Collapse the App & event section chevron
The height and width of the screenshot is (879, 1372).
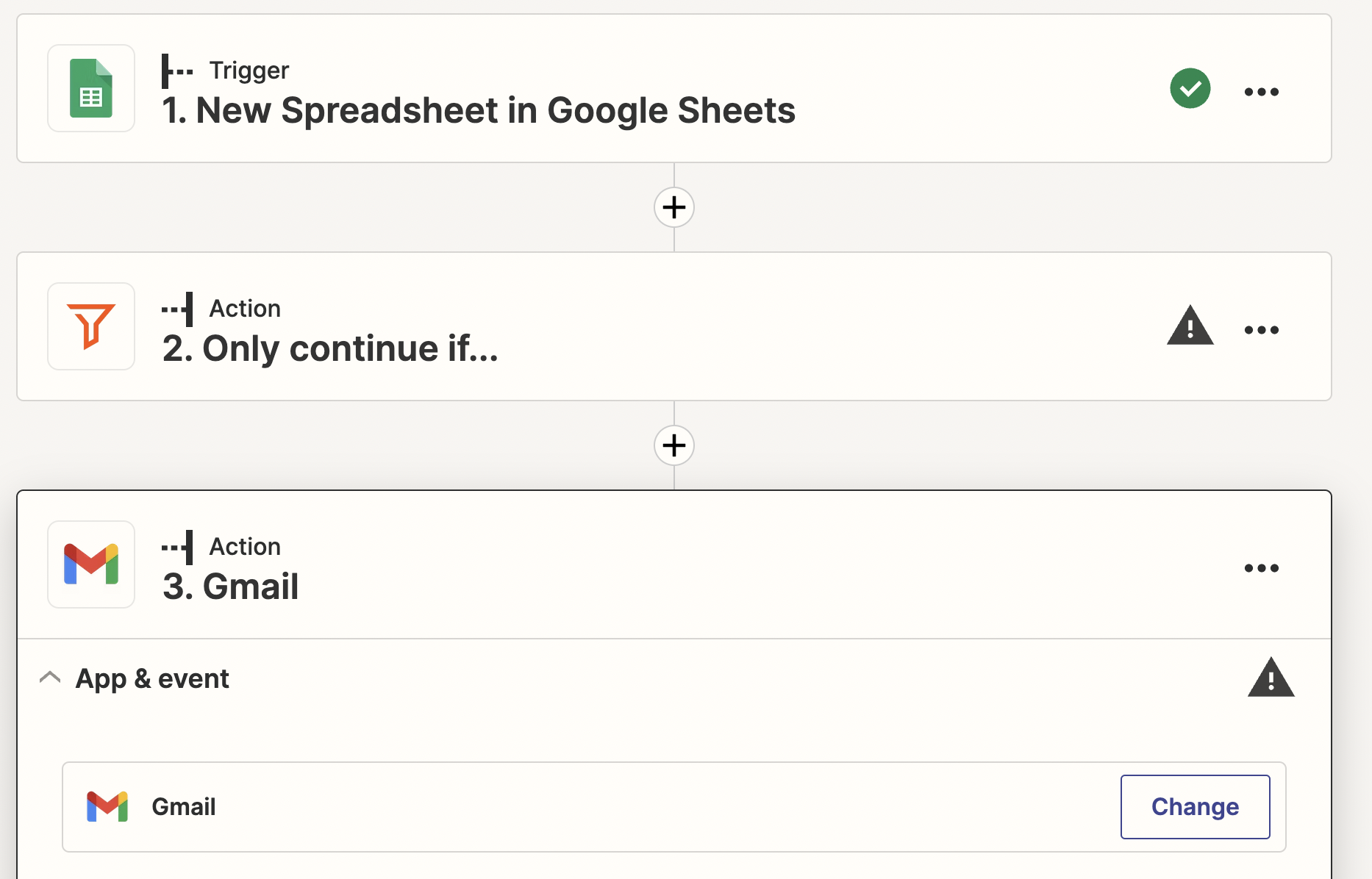pos(50,678)
